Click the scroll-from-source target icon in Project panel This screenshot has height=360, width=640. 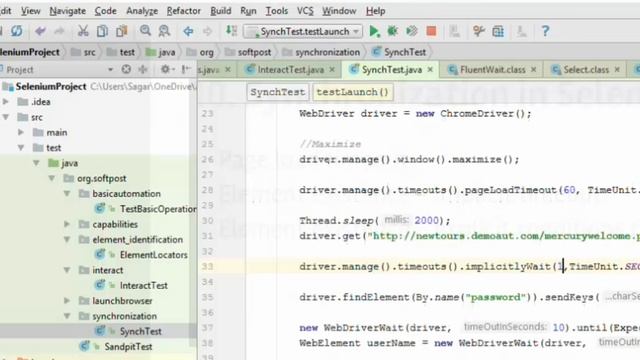(126, 69)
